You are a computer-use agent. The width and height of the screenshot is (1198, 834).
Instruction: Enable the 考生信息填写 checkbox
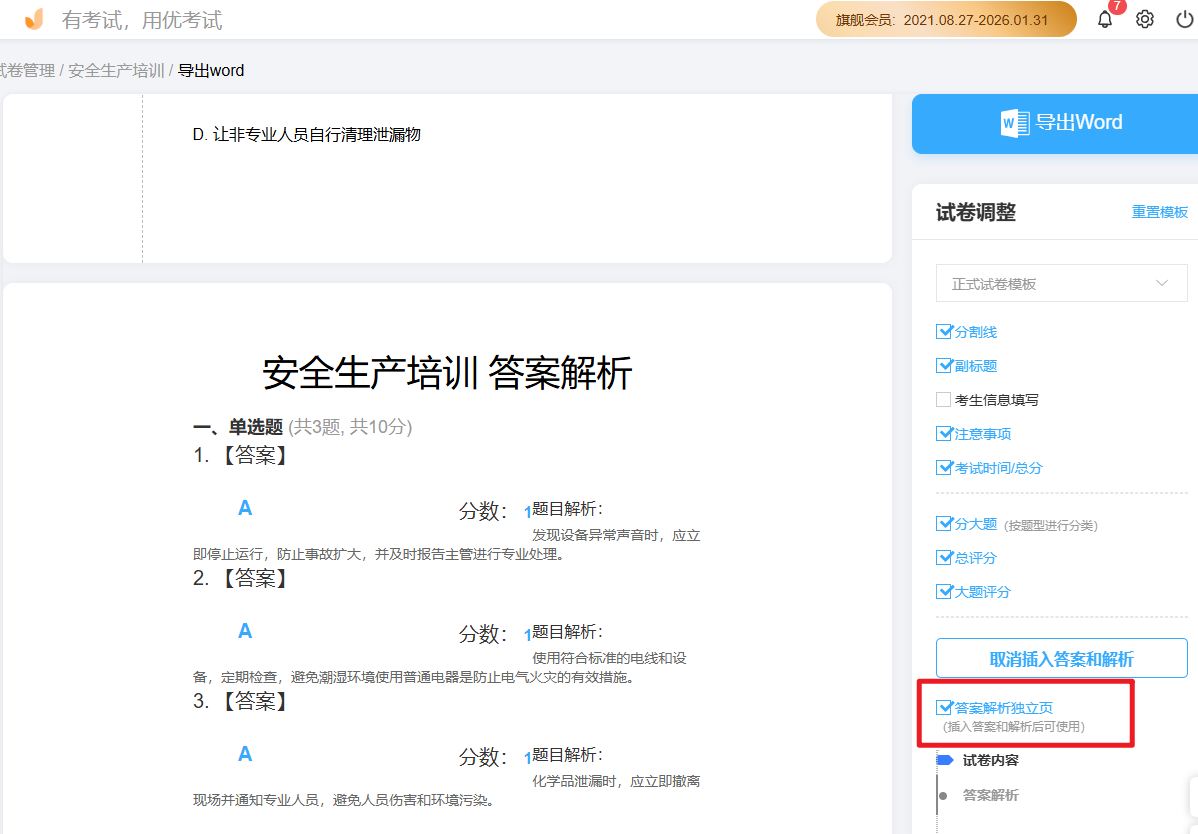click(942, 399)
